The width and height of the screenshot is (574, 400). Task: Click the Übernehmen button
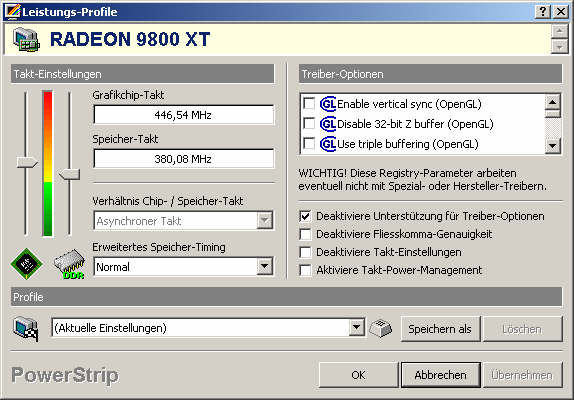coord(522,375)
